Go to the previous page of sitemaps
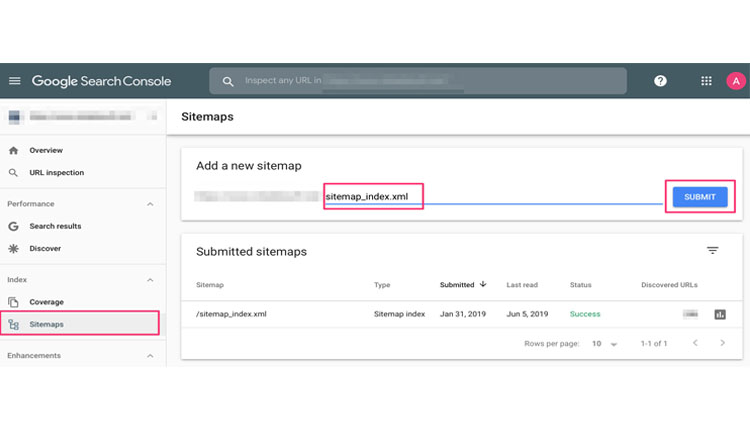Viewport: 750px width, 430px height. point(695,343)
